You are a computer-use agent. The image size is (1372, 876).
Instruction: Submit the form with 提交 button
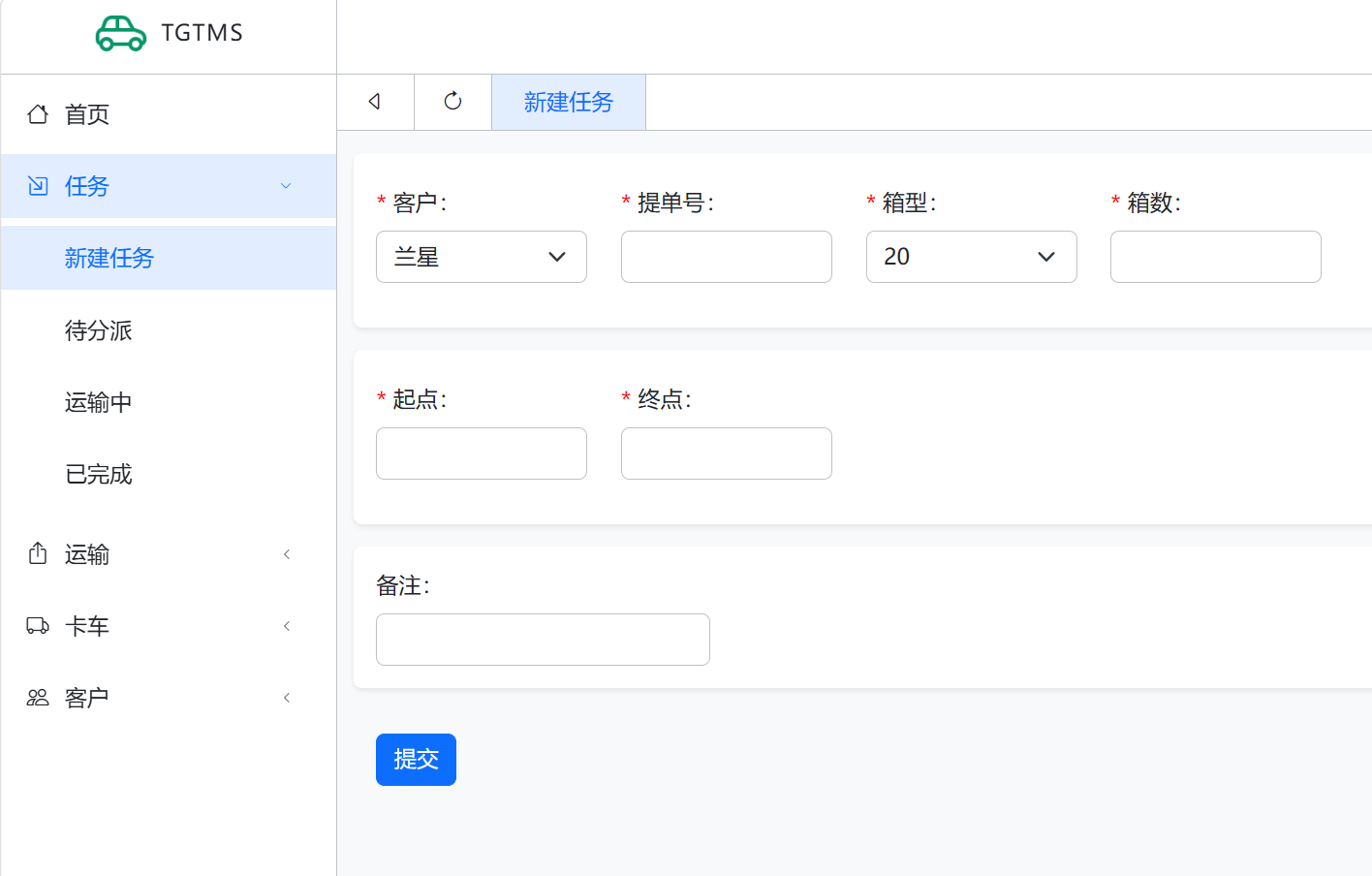(416, 760)
